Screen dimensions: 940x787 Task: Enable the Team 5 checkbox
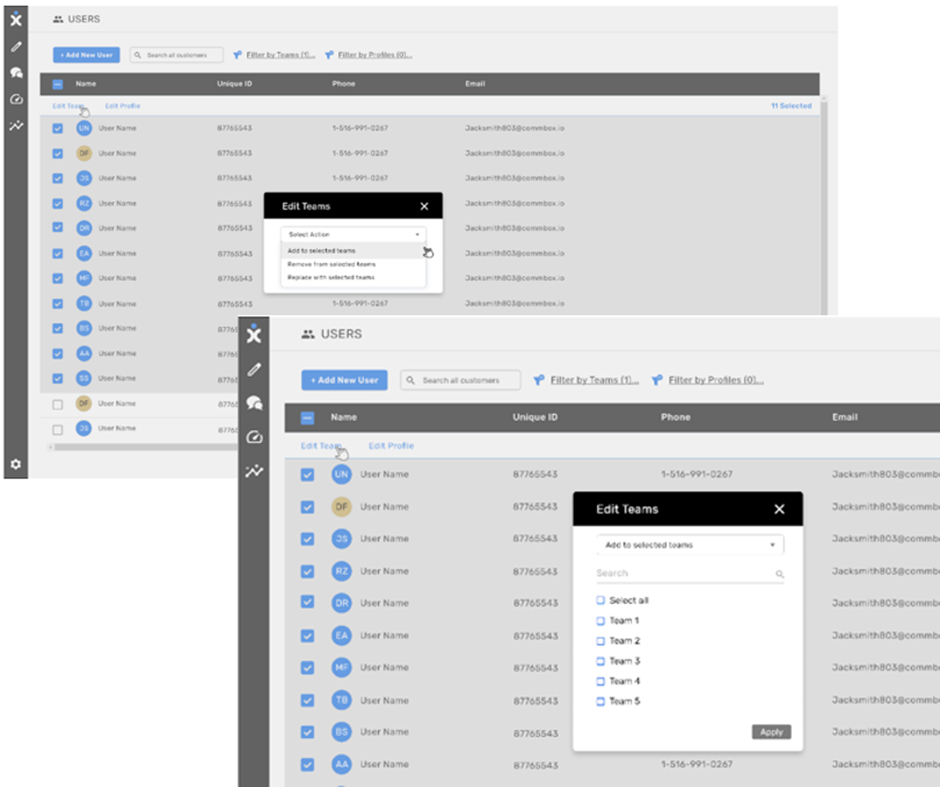pos(601,701)
